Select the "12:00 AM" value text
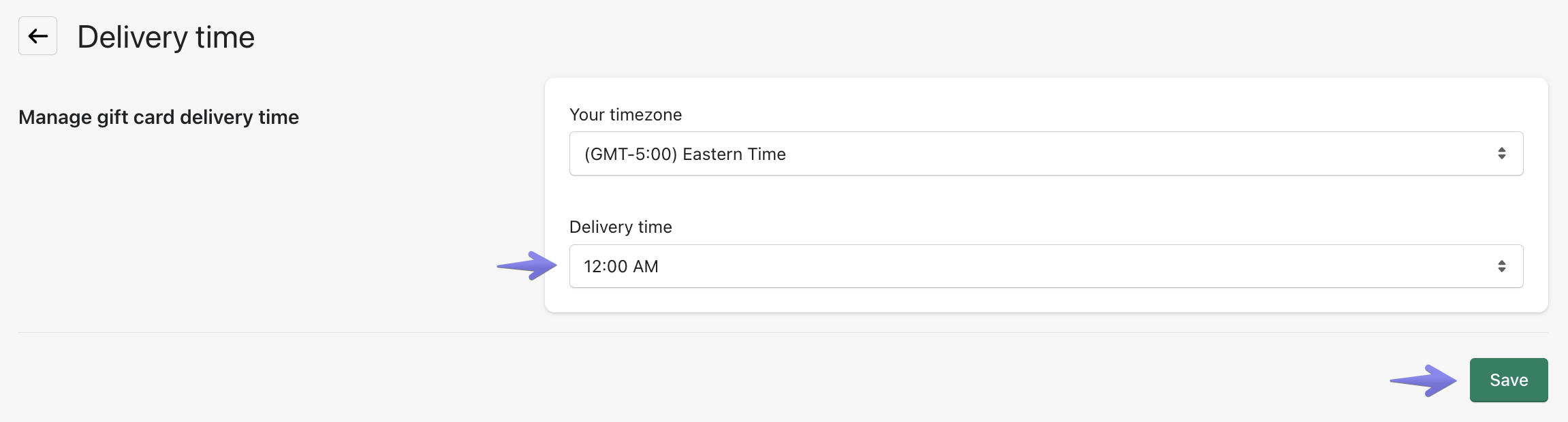This screenshot has height=422, width=1568. pyautogui.click(x=621, y=266)
